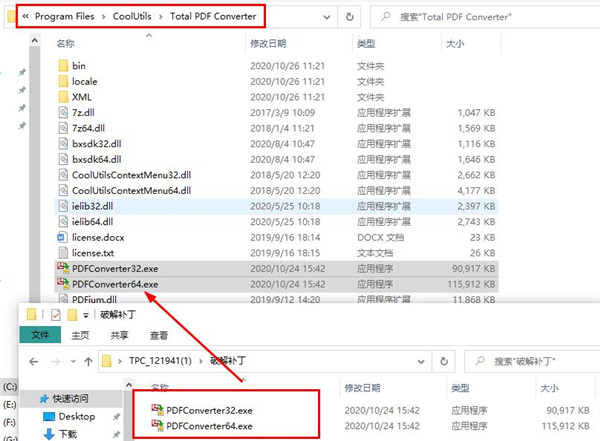The height and width of the screenshot is (441, 600).
Task: Select PDFConverter32.exe icon in 破解补丁 window
Action: pos(157,410)
